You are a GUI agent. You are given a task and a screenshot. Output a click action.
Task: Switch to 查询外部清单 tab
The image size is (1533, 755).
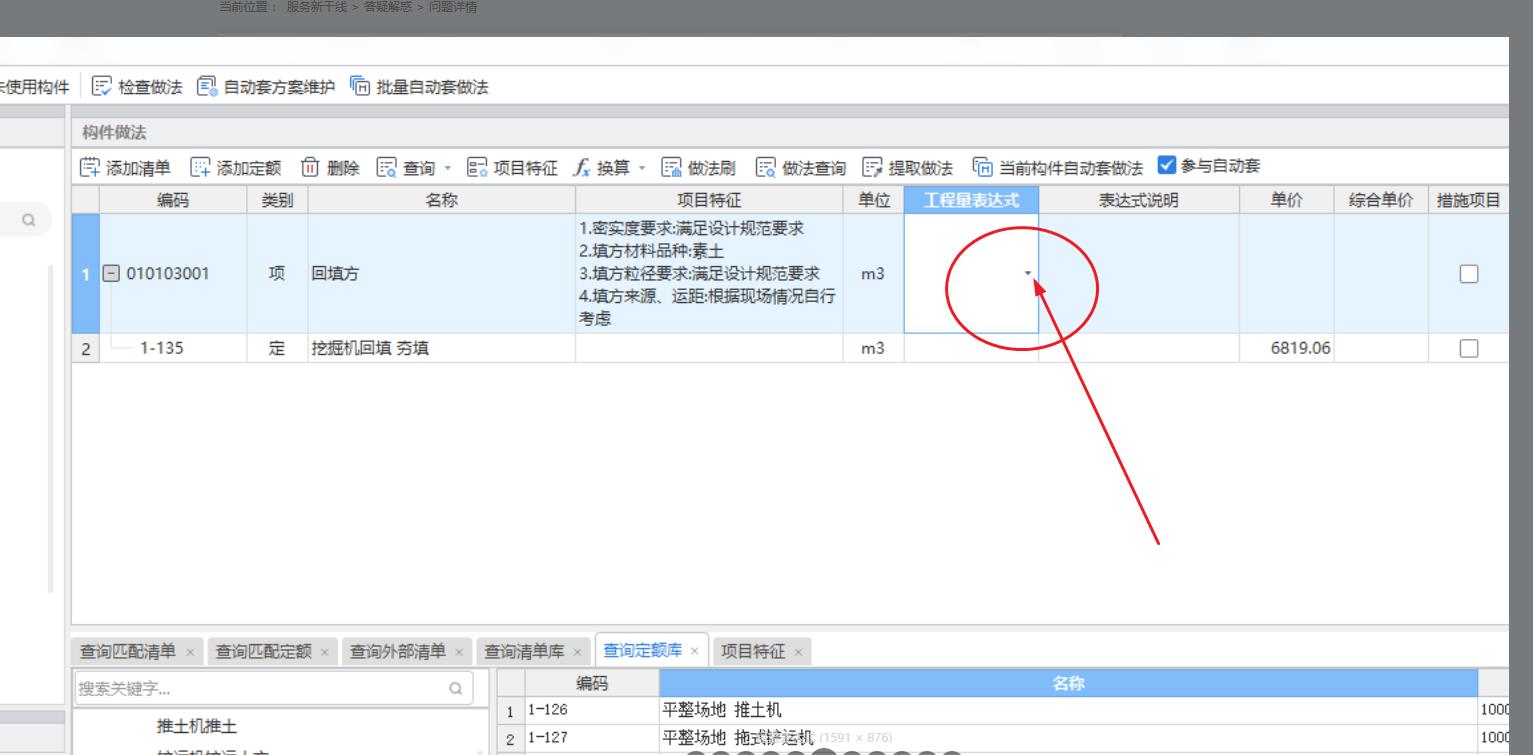pos(398,652)
